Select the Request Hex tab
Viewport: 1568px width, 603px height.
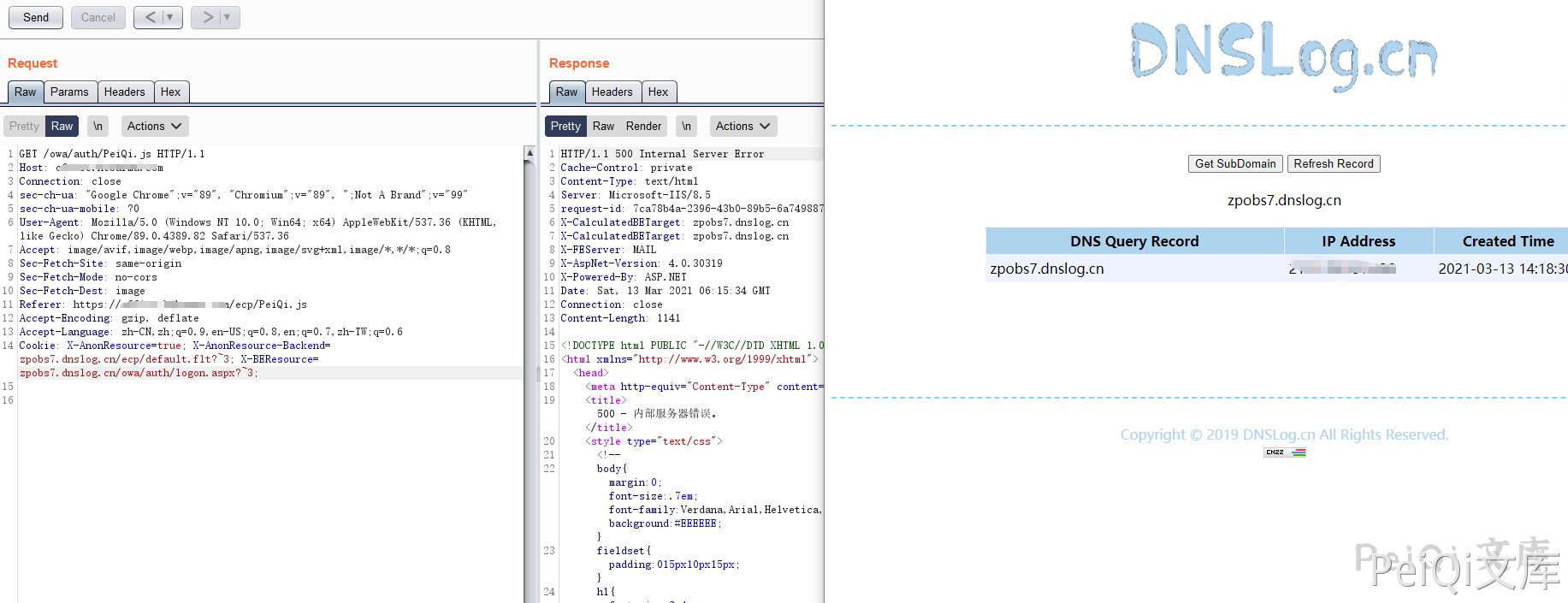pyautogui.click(x=170, y=92)
